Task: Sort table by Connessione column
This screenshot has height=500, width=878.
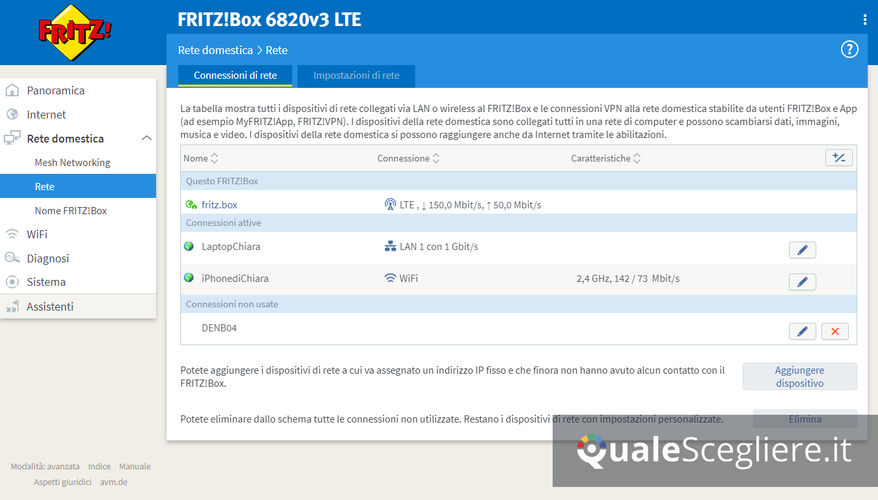Action: coord(408,158)
